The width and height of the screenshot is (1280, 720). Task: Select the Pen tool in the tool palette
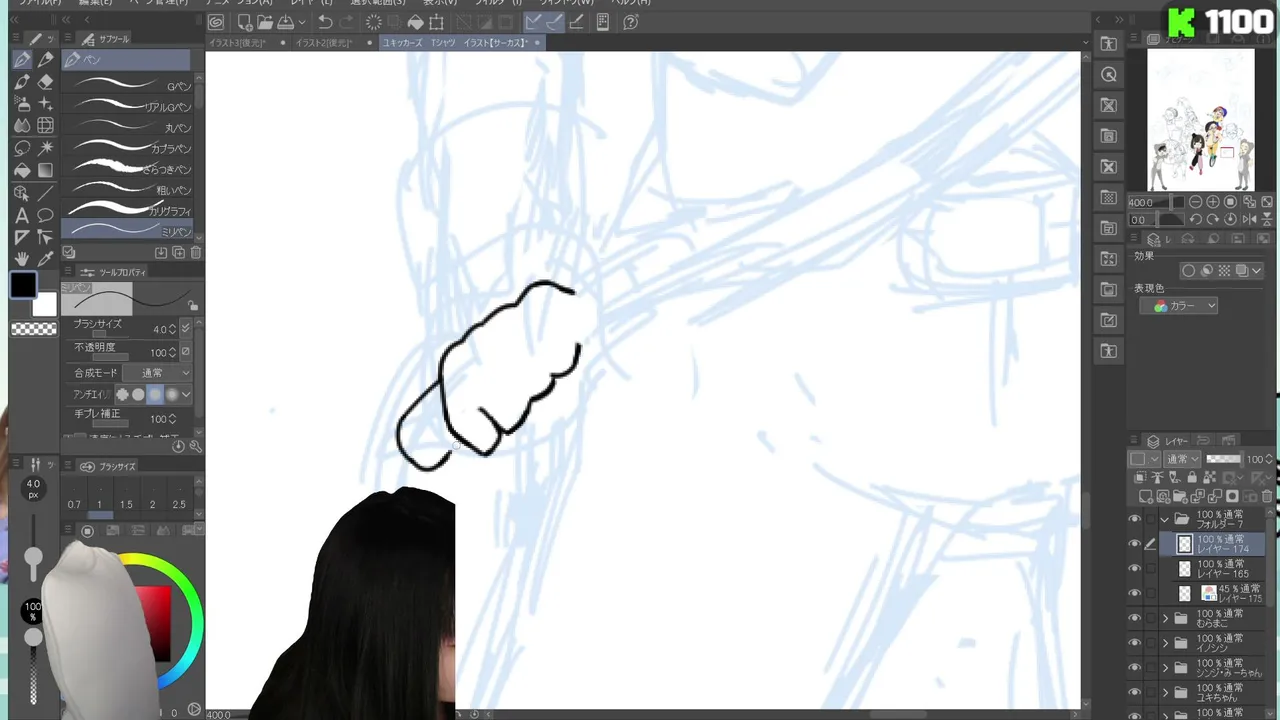pyautogui.click(x=22, y=60)
